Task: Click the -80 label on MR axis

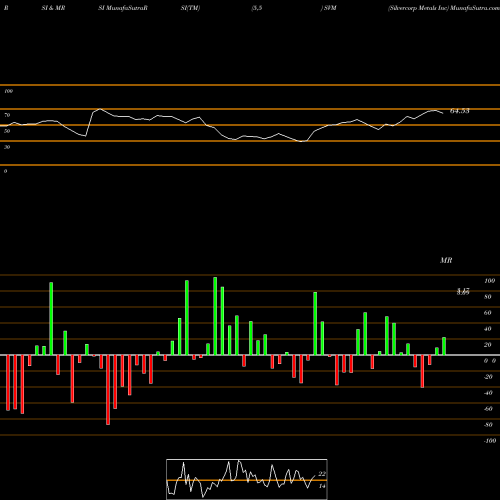Action: [488, 425]
